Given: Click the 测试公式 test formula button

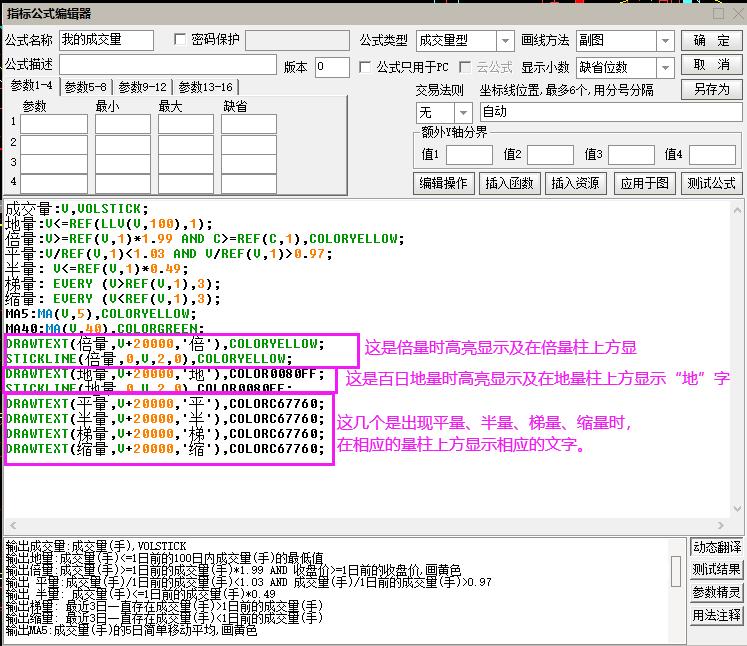Looking at the screenshot, I should (711, 183).
